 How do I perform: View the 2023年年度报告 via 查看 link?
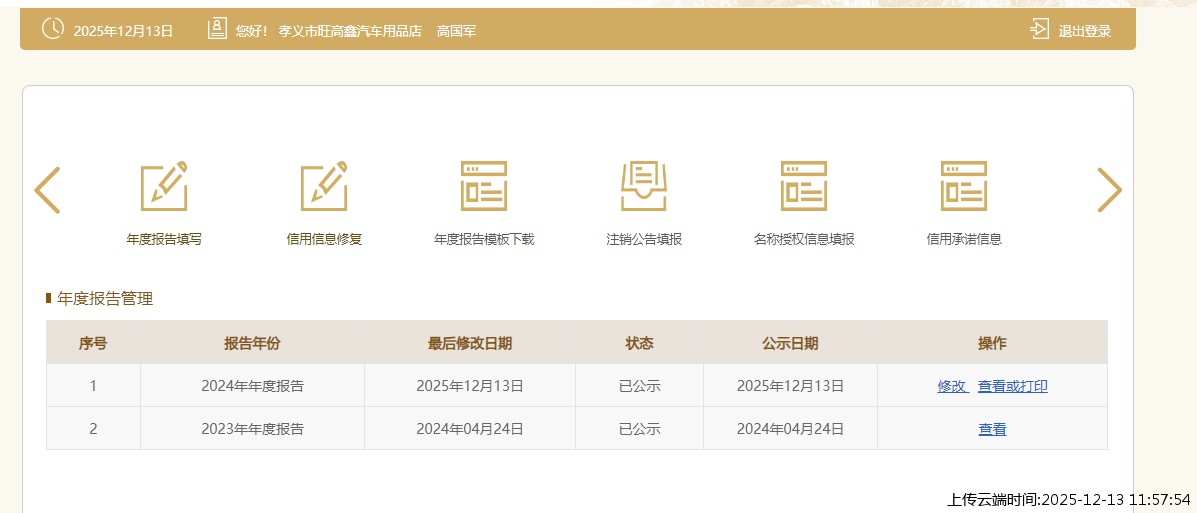tap(992, 429)
